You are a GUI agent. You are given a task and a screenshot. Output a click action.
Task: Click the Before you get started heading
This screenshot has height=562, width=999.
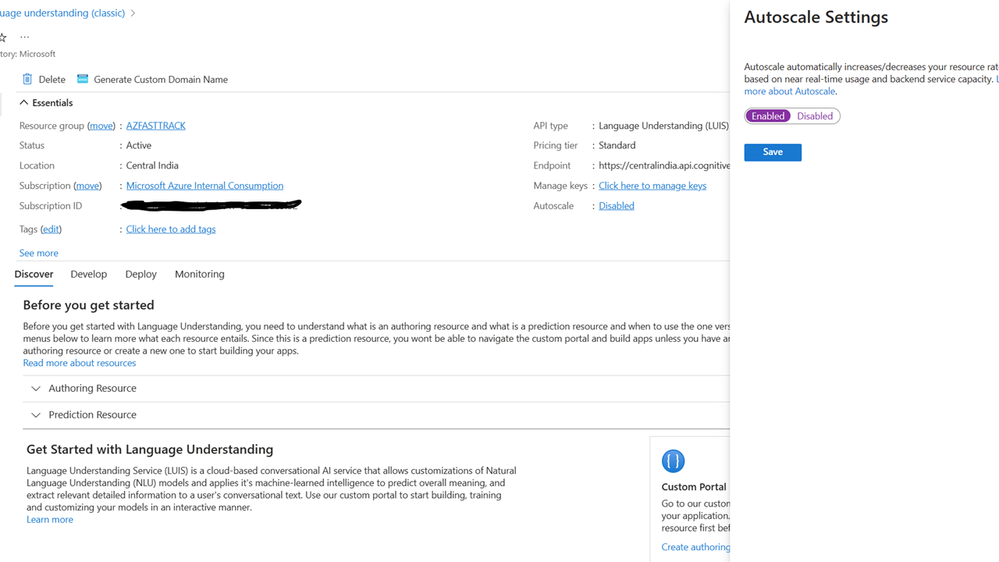pos(89,305)
